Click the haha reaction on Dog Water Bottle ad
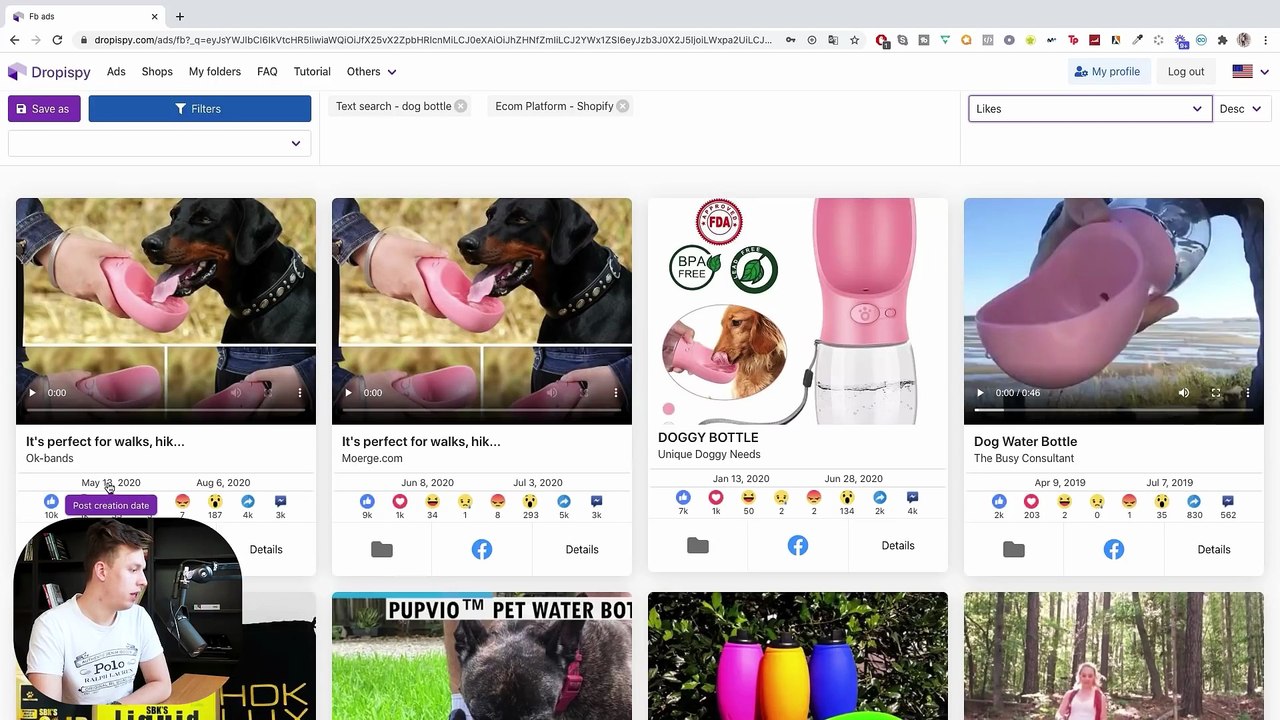This screenshot has width=1280, height=720. (x=1064, y=501)
